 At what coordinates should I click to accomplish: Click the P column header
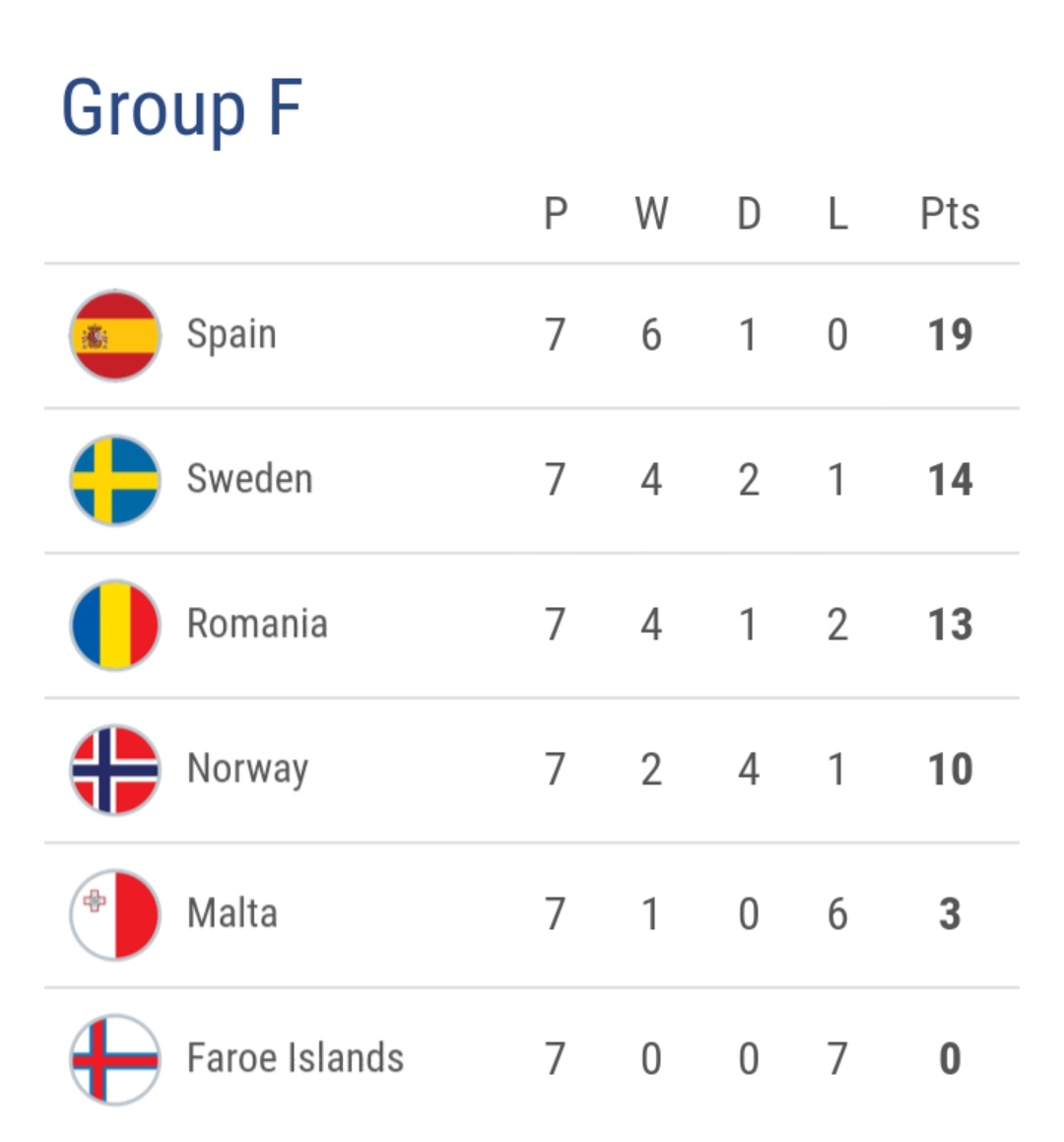(556, 214)
